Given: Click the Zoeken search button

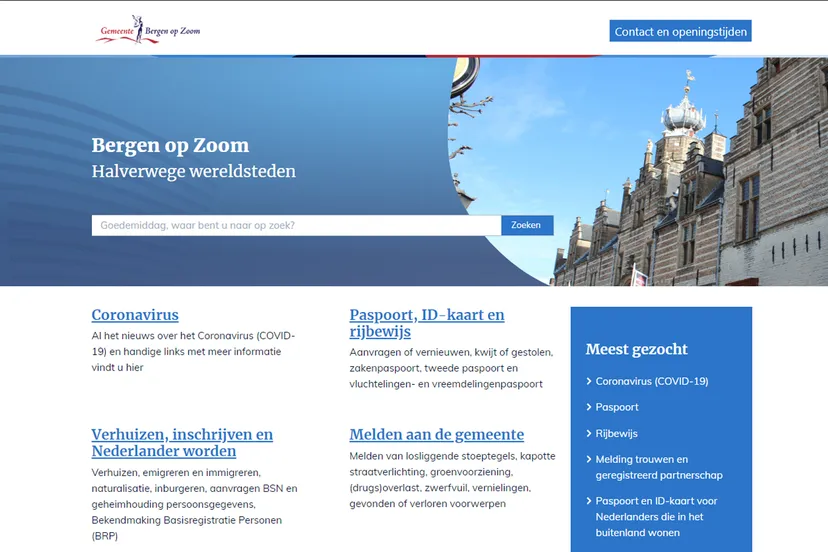Looking at the screenshot, I should [x=527, y=225].
